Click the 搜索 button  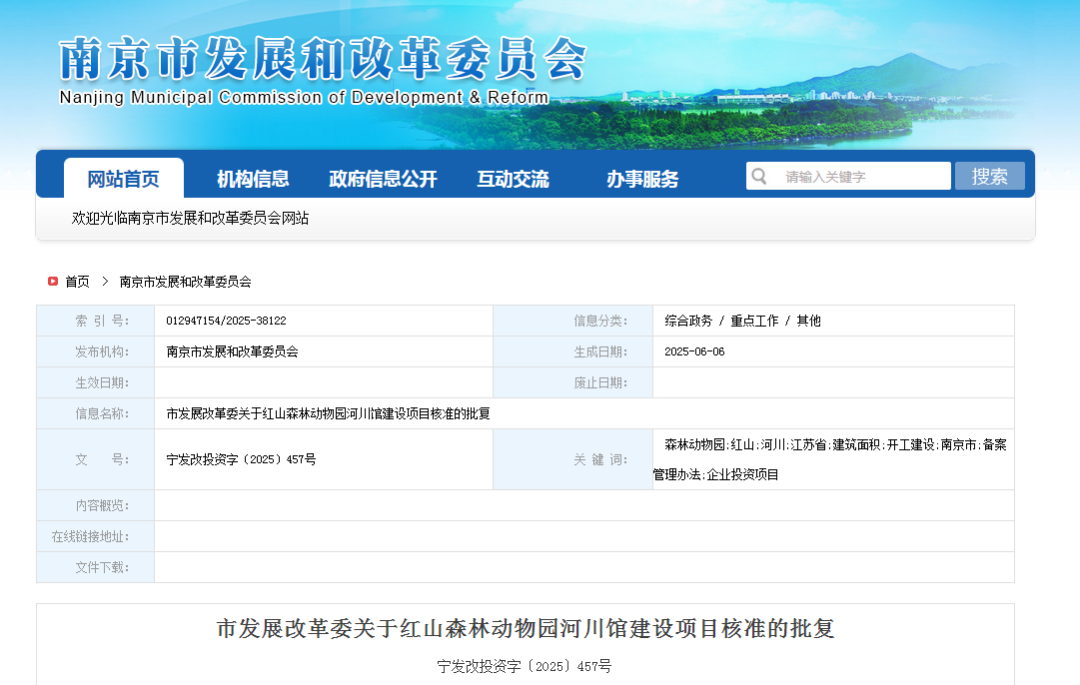[989, 176]
